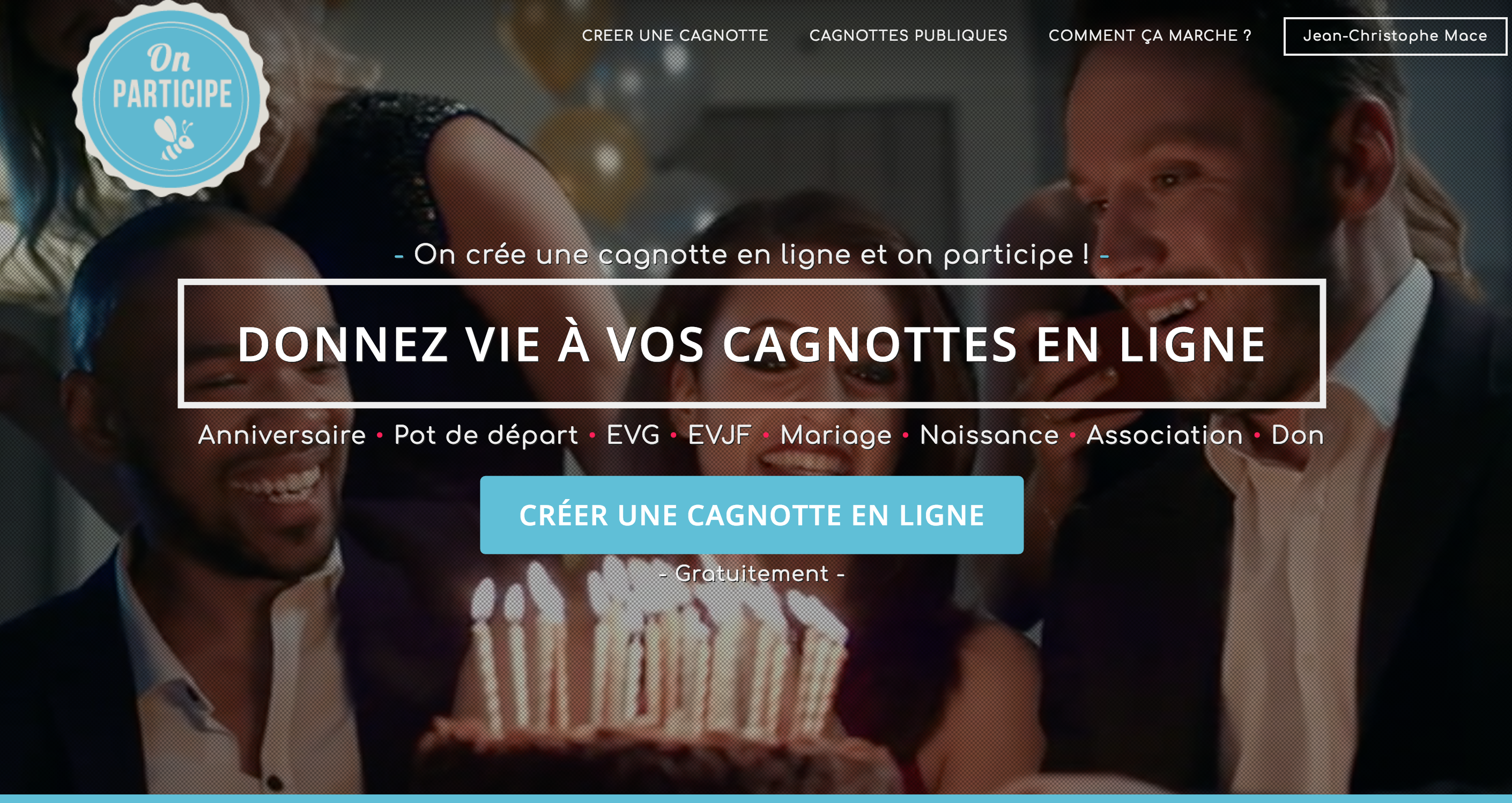Select the Naissance category text
Image resolution: width=1512 pixels, height=803 pixels.
pyautogui.click(x=989, y=435)
